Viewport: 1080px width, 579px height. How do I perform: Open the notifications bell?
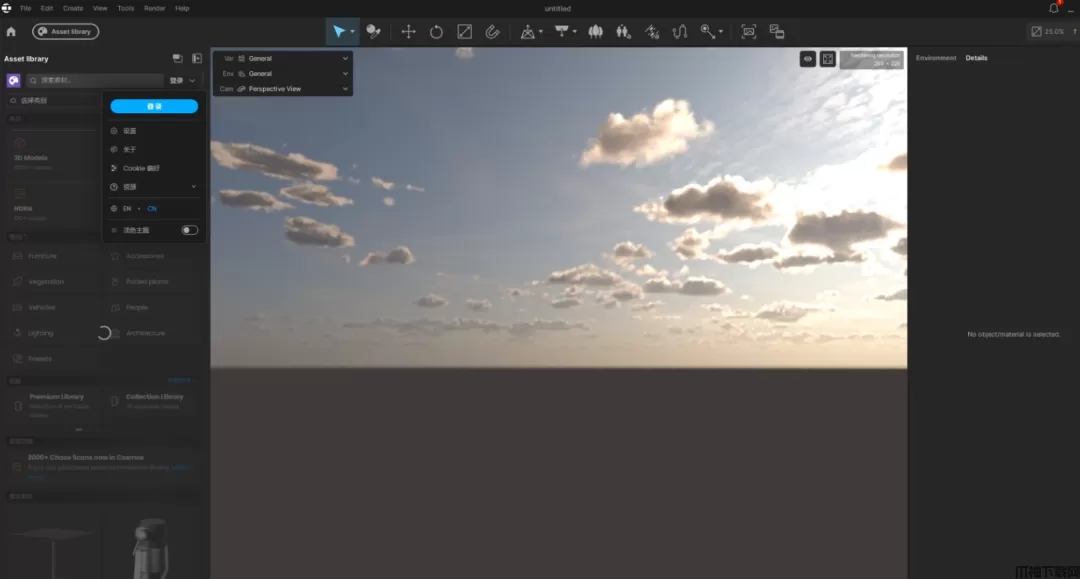(x=1053, y=8)
